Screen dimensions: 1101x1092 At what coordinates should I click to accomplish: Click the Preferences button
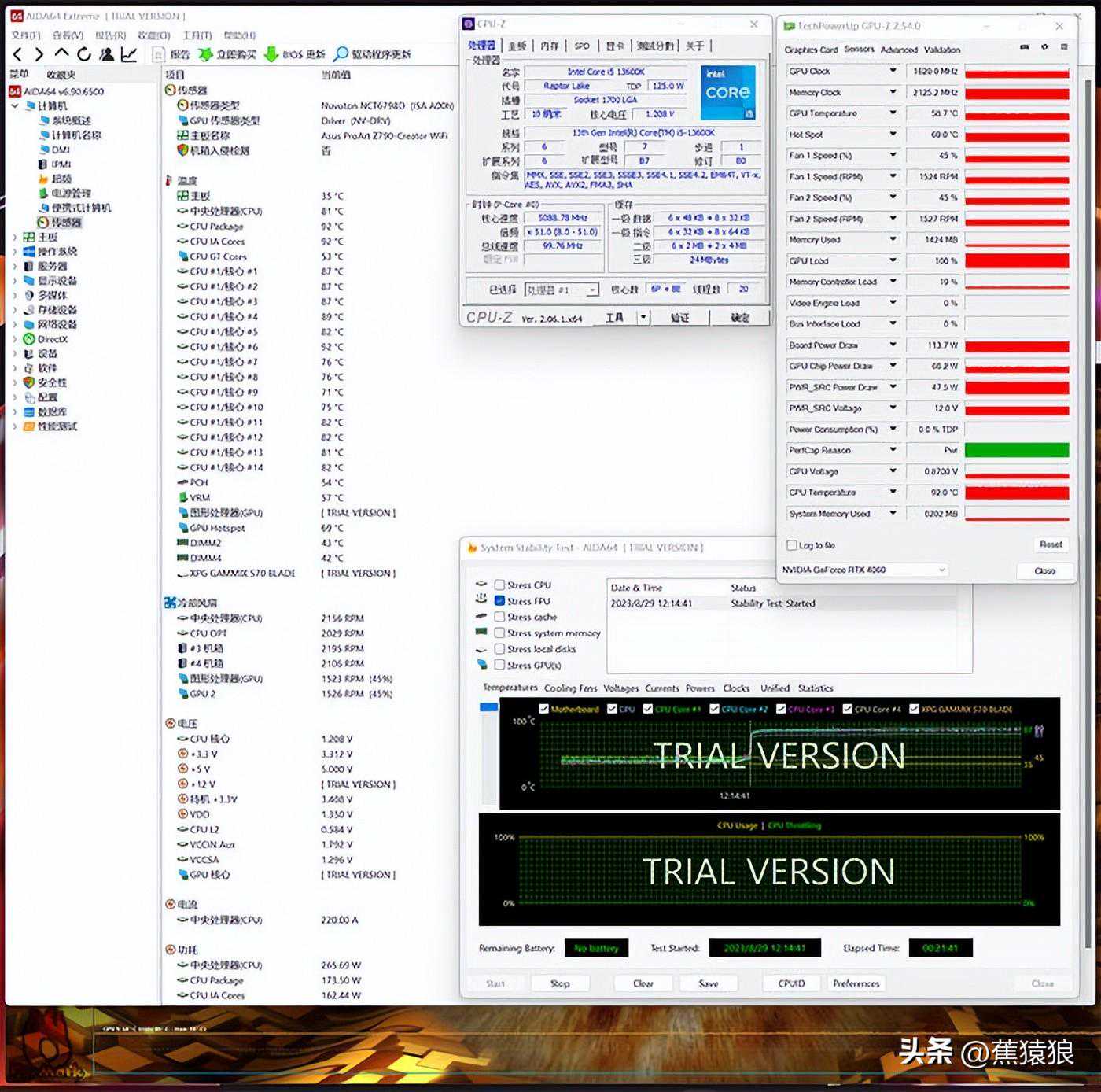click(x=856, y=983)
